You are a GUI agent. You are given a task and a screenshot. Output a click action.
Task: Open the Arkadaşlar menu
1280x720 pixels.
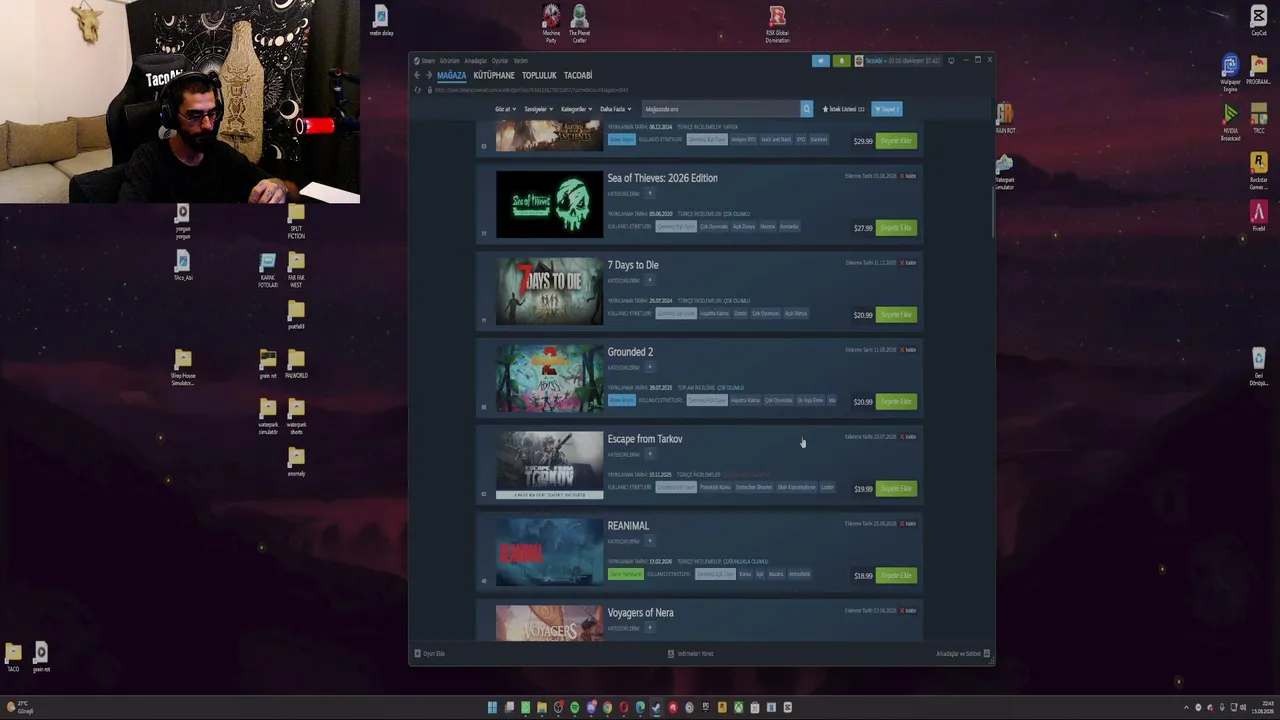pyautogui.click(x=476, y=61)
